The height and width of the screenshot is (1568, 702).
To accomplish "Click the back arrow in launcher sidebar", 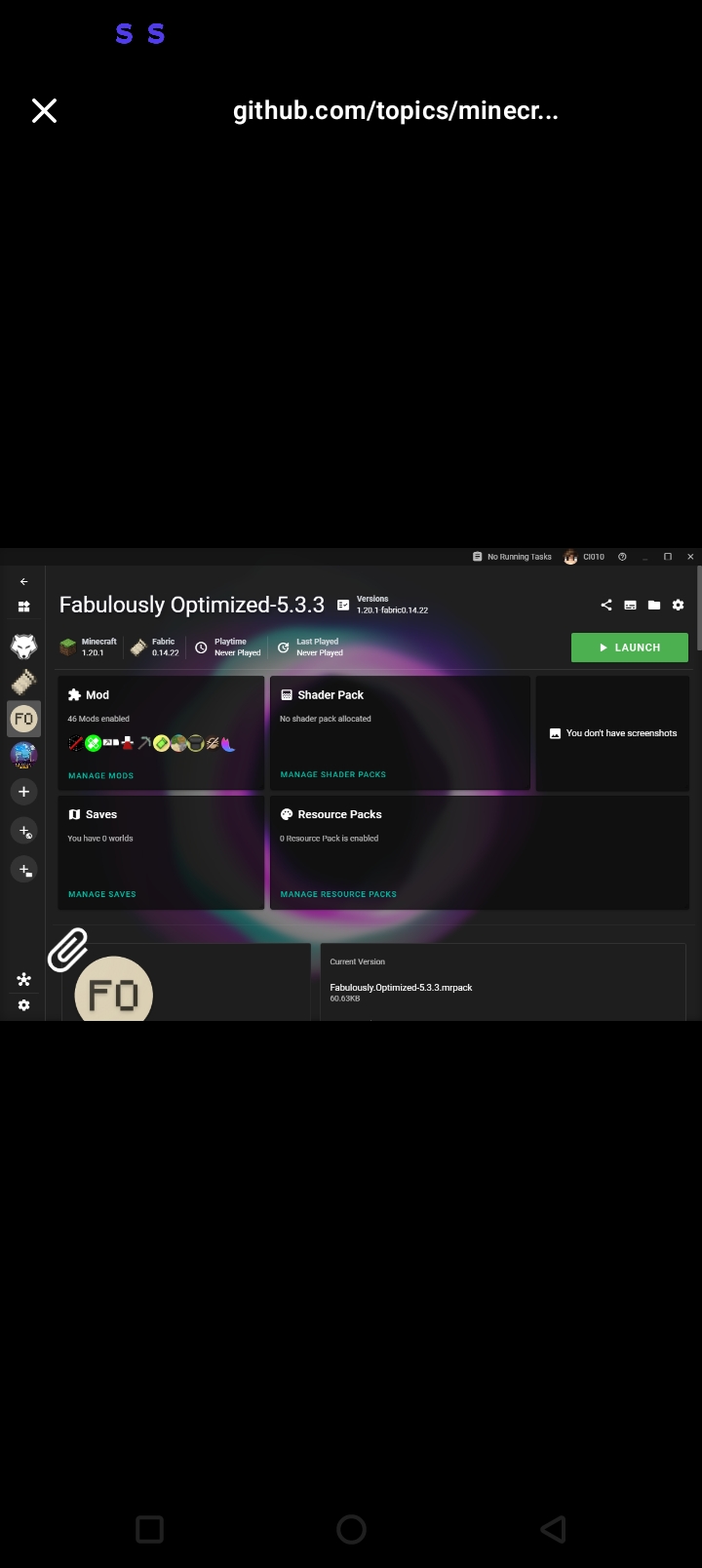I will (23, 581).
